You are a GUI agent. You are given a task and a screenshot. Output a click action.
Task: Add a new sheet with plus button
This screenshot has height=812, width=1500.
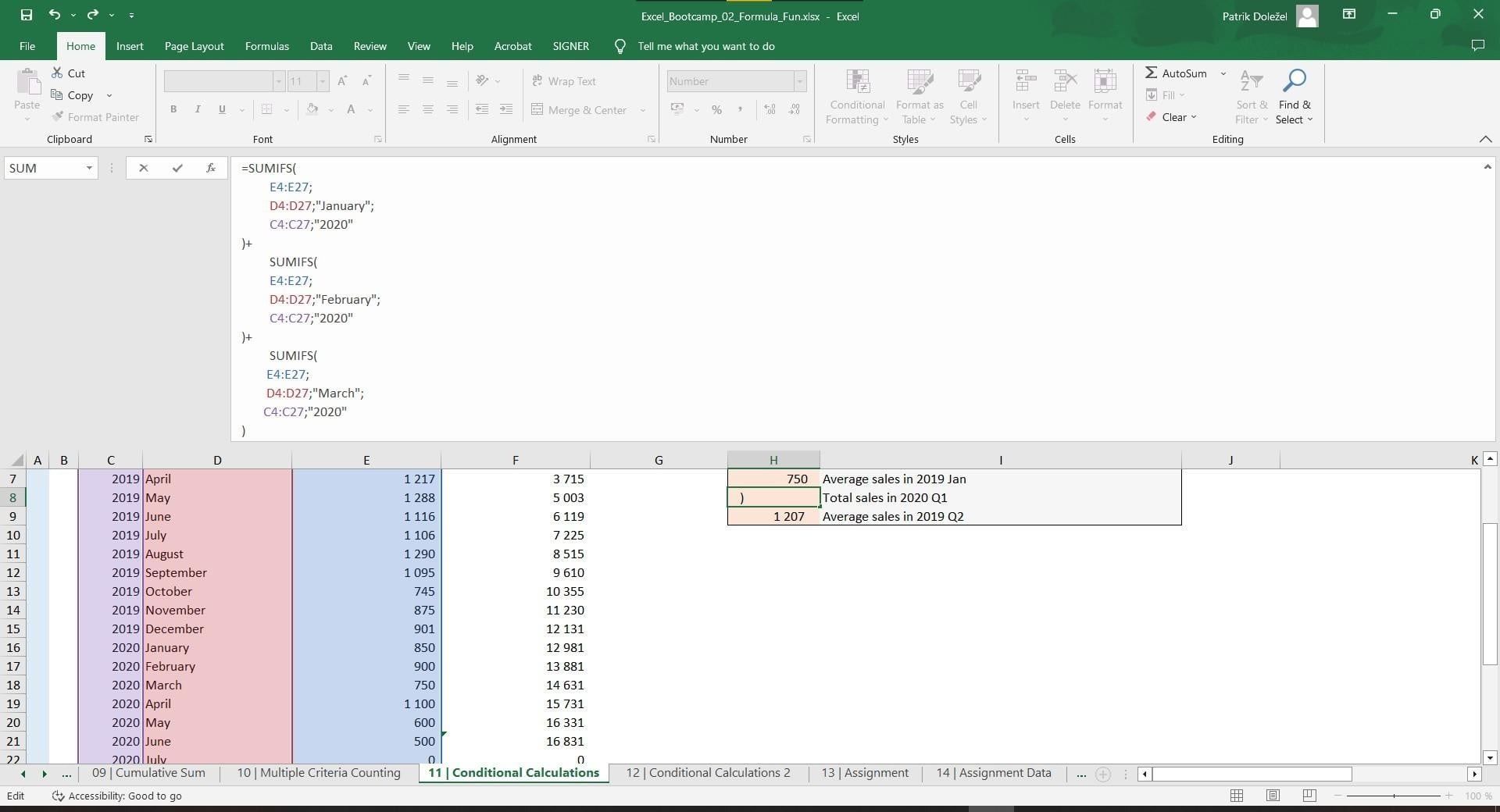pyautogui.click(x=1103, y=774)
